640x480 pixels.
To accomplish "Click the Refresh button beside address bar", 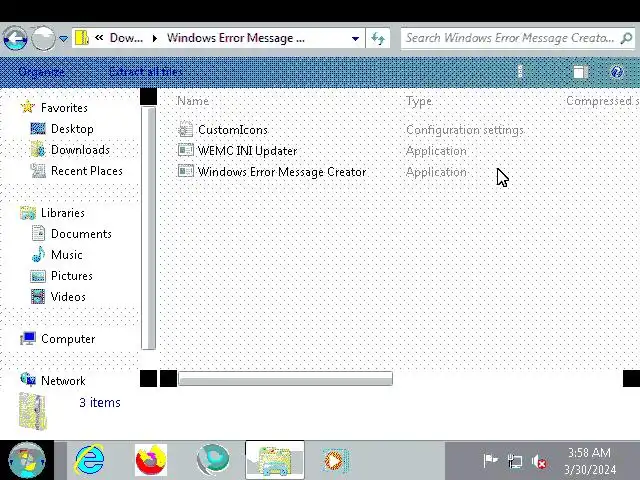I will 378,38.
